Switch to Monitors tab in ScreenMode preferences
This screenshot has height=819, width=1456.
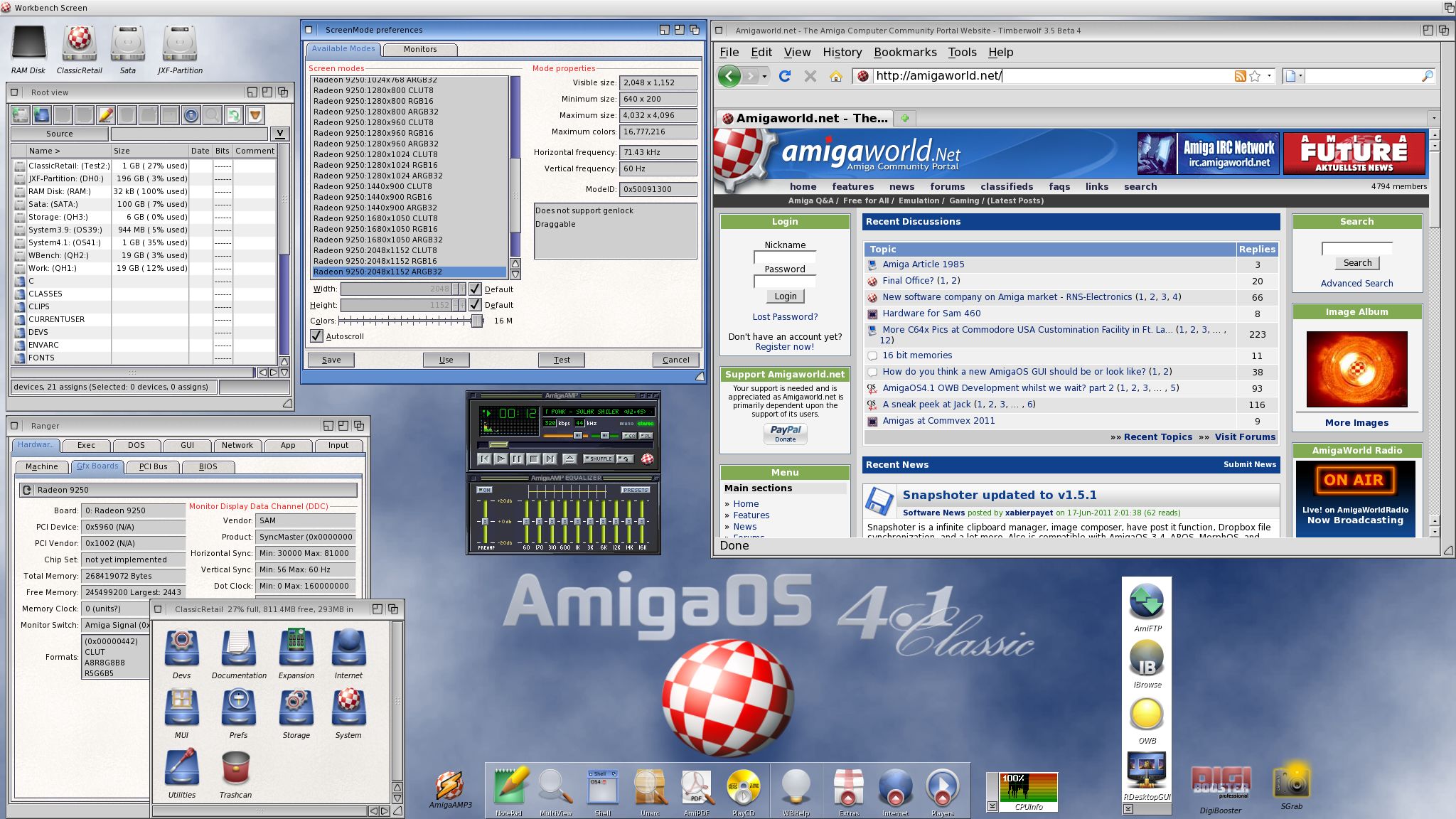coord(420,49)
